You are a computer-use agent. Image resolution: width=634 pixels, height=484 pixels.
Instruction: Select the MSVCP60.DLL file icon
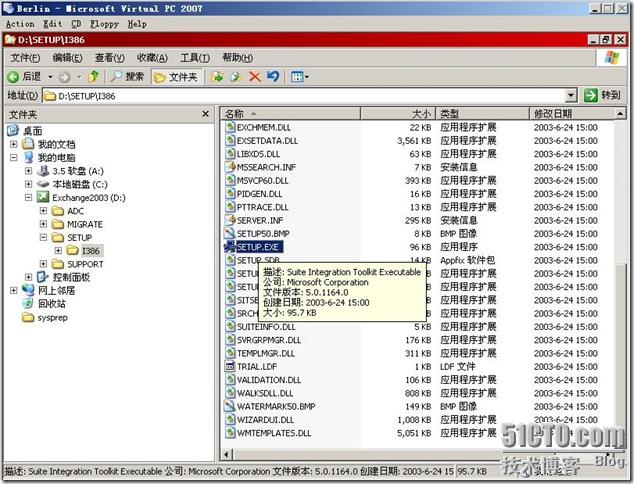tap(230, 180)
